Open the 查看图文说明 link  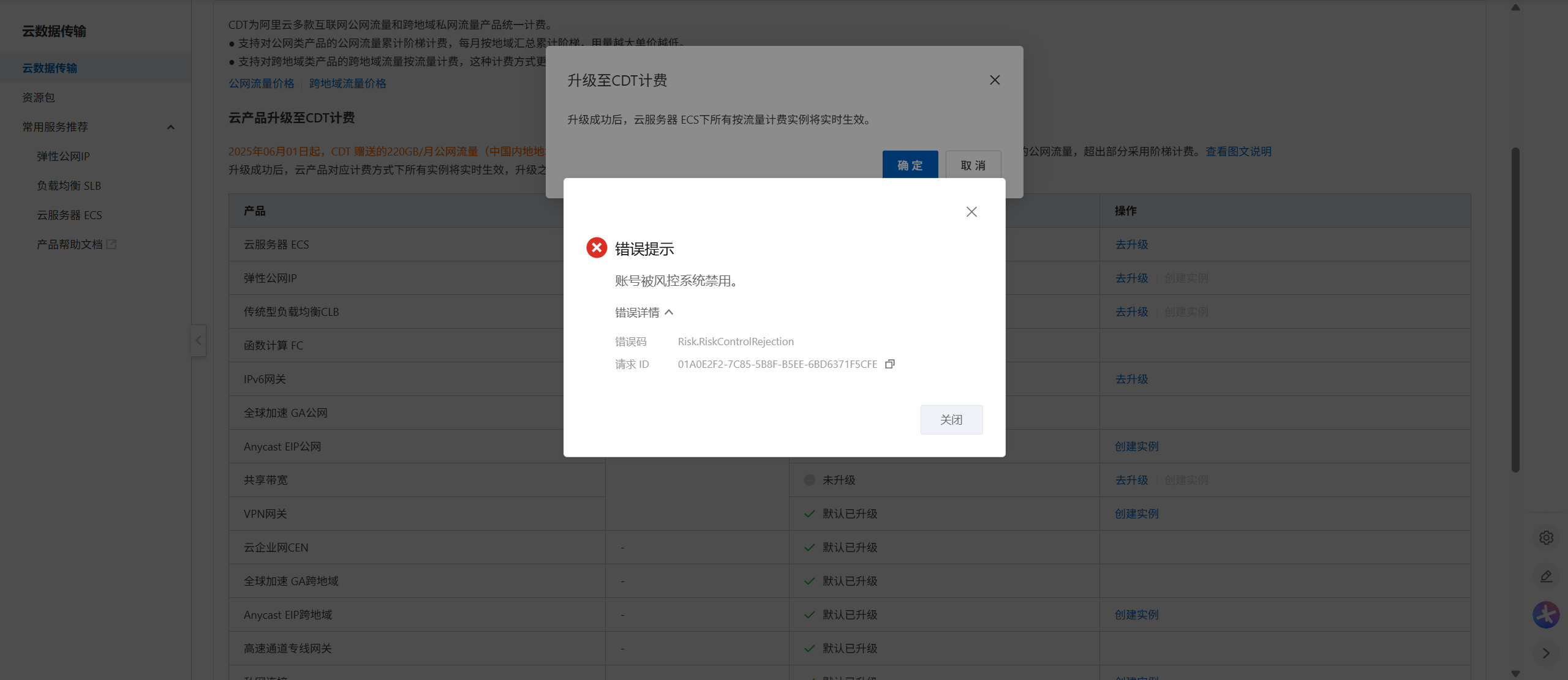click(1238, 151)
